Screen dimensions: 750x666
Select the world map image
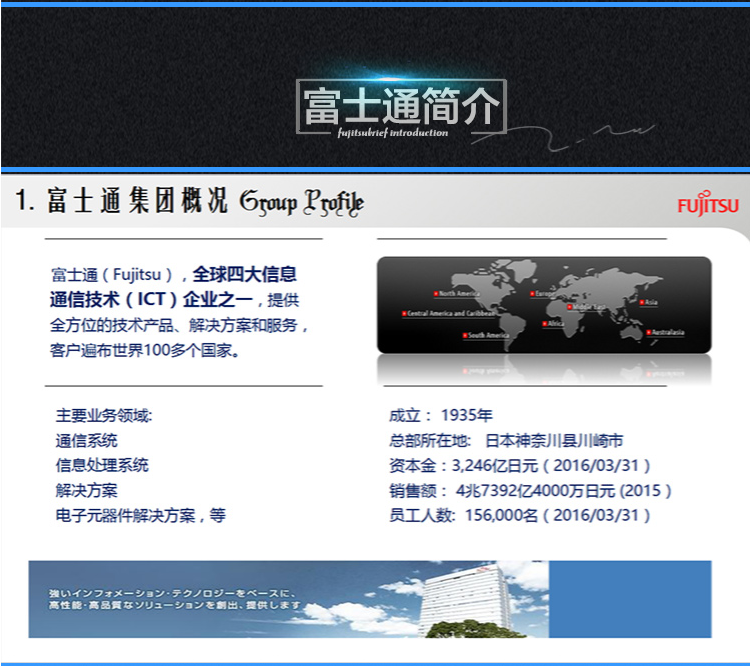(x=544, y=305)
